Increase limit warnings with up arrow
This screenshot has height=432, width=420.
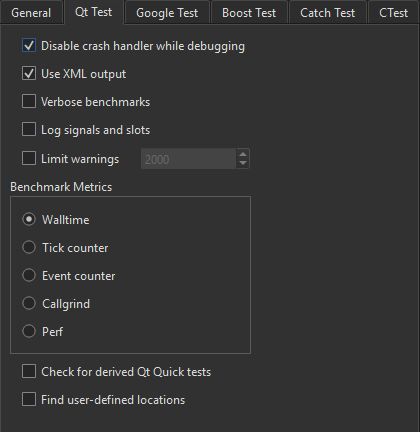pyautogui.click(x=243, y=154)
